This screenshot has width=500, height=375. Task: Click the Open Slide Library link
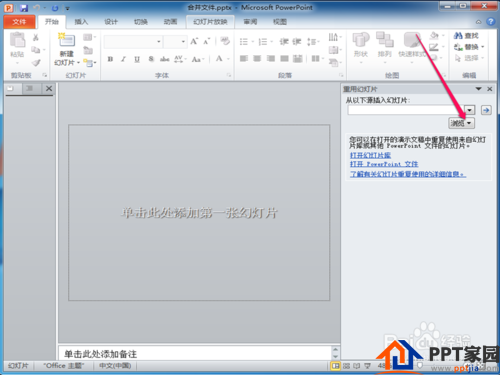[x=370, y=155]
